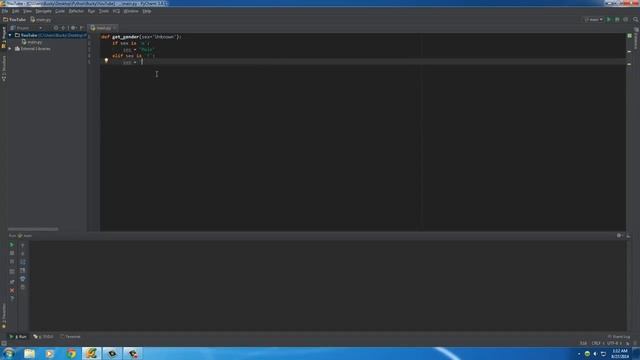Switch to the Terminal tool window tab

point(70,337)
